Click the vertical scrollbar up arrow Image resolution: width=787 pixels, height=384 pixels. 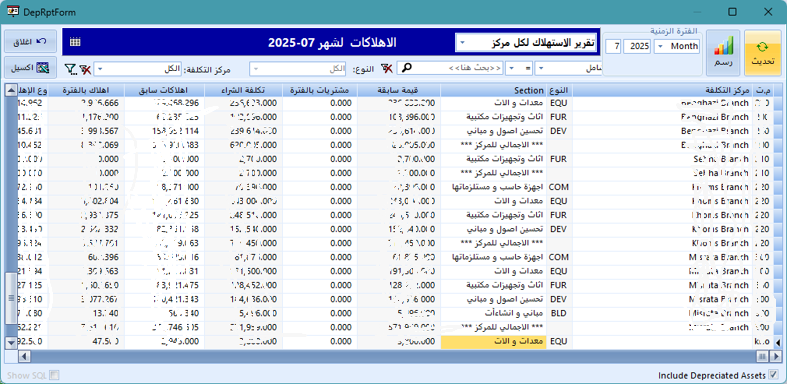click(11, 90)
